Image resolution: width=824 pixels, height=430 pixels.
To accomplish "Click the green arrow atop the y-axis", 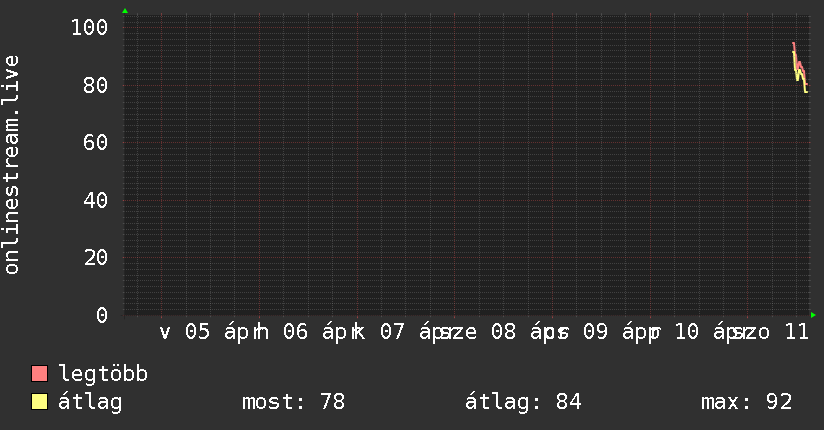I will (125, 11).
